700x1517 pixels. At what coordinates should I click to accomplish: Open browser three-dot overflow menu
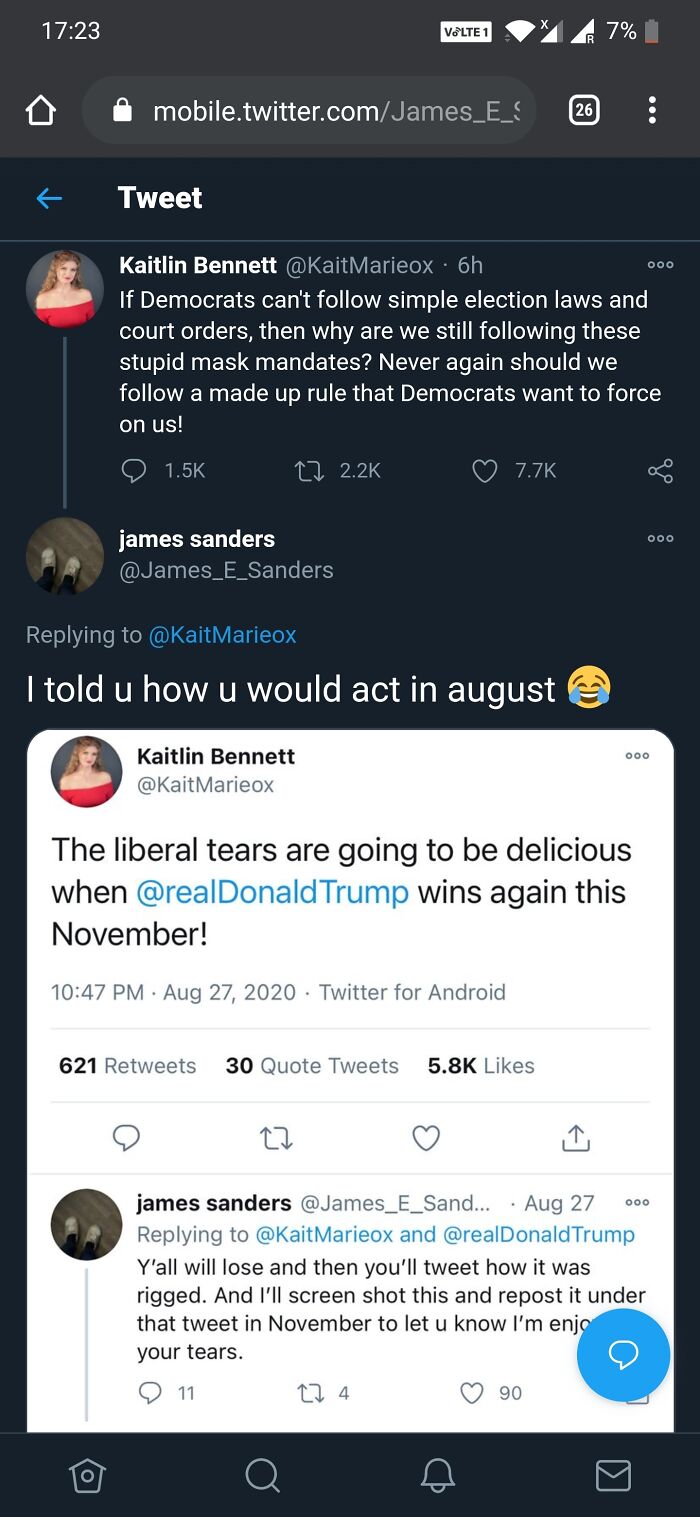pos(652,110)
